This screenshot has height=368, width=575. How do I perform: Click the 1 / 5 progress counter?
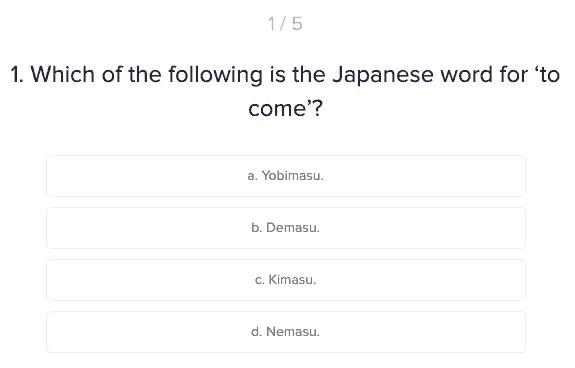coord(285,24)
